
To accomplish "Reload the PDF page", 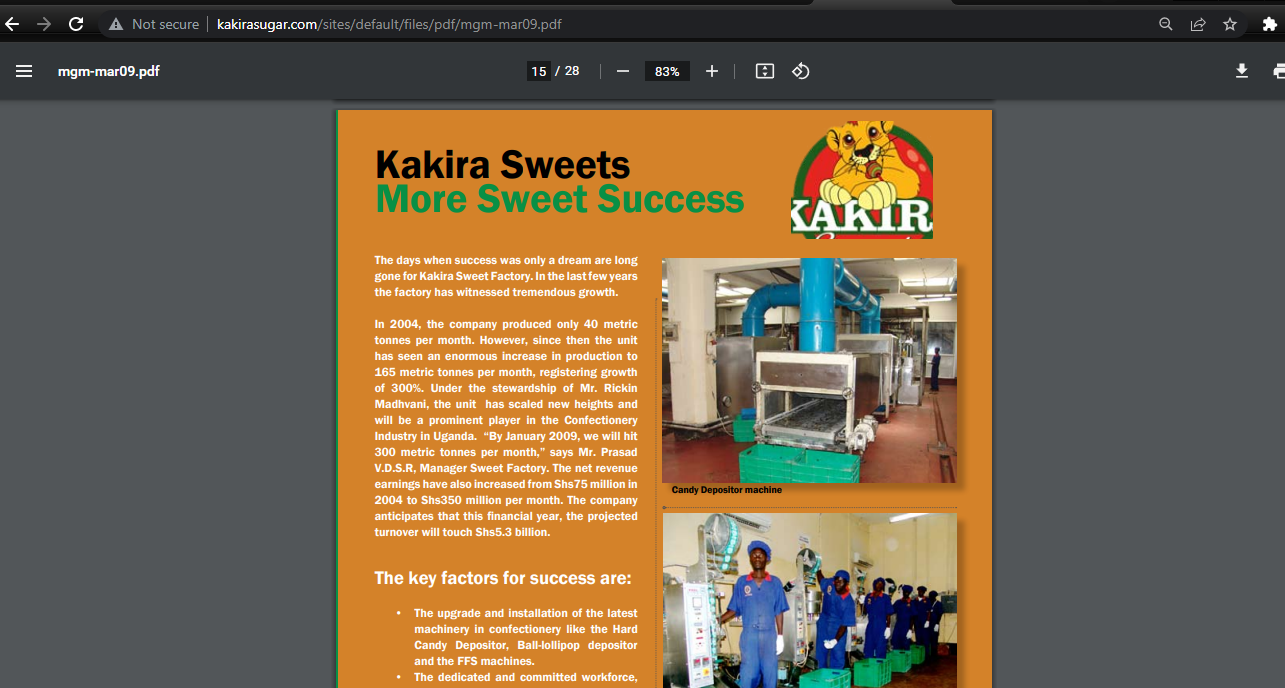I will (x=76, y=24).
